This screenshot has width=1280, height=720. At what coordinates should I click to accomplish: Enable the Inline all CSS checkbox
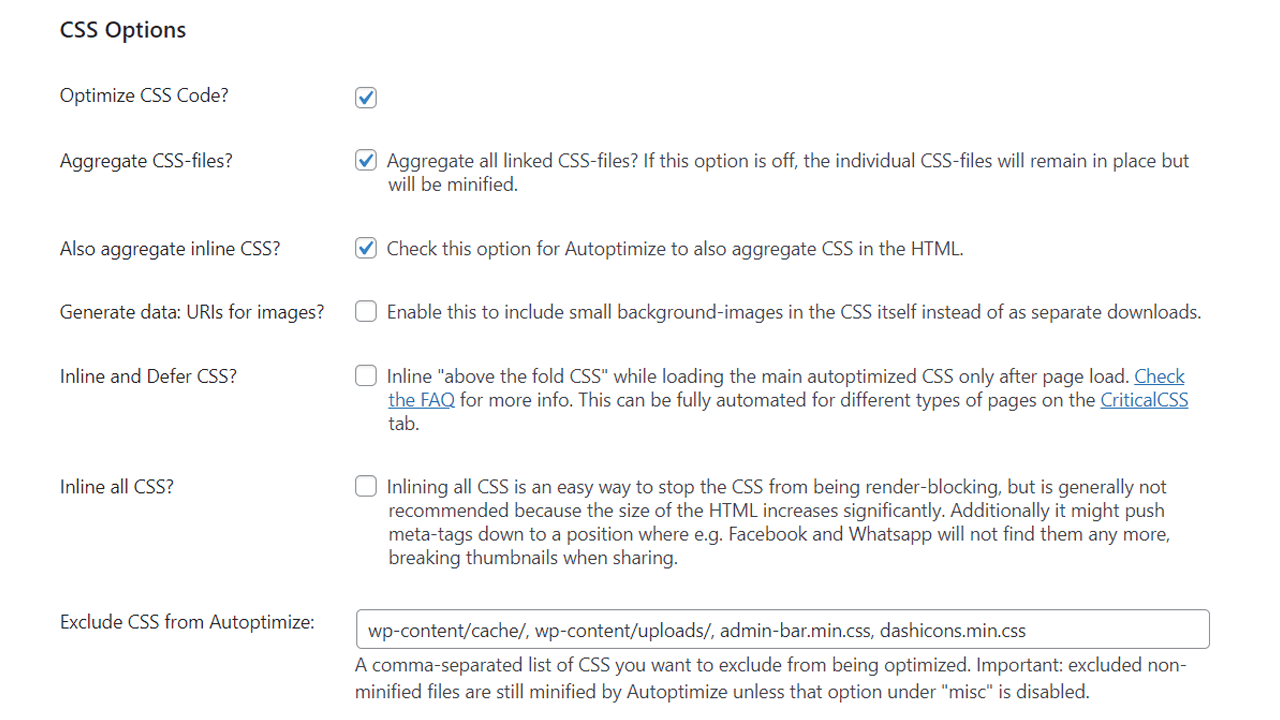pos(366,487)
